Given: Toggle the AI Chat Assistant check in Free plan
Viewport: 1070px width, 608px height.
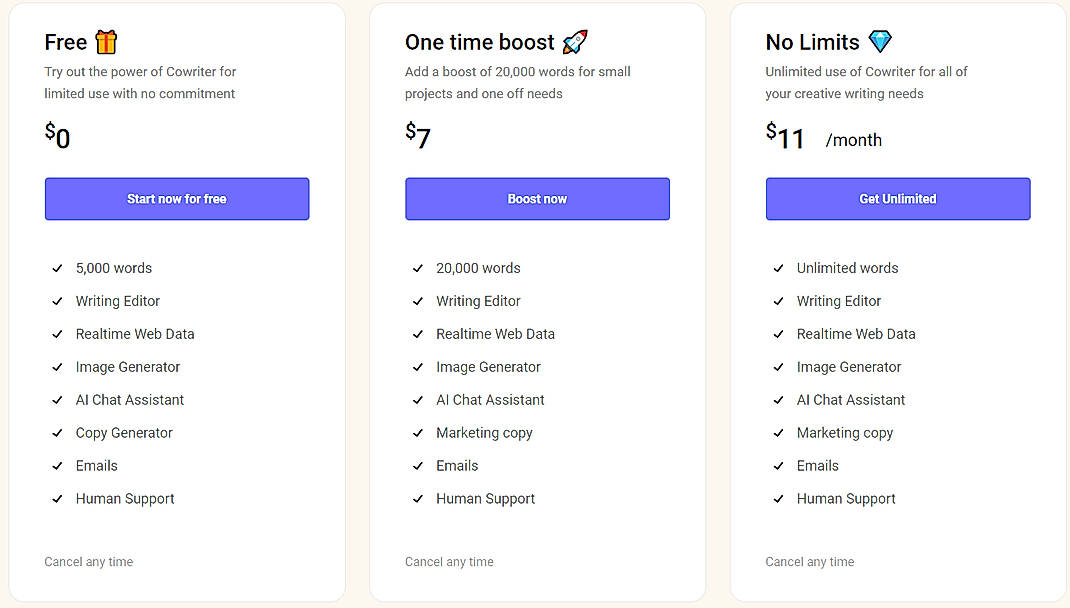Looking at the screenshot, I should (x=57, y=400).
